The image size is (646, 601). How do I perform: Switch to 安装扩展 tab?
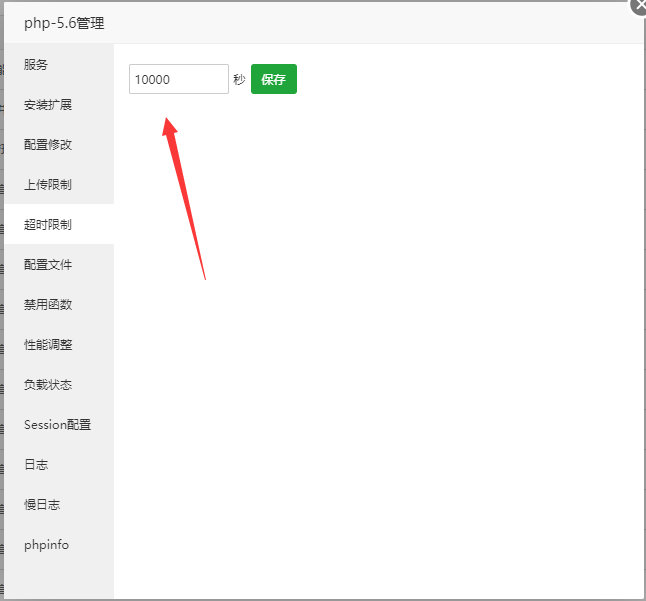pos(59,105)
